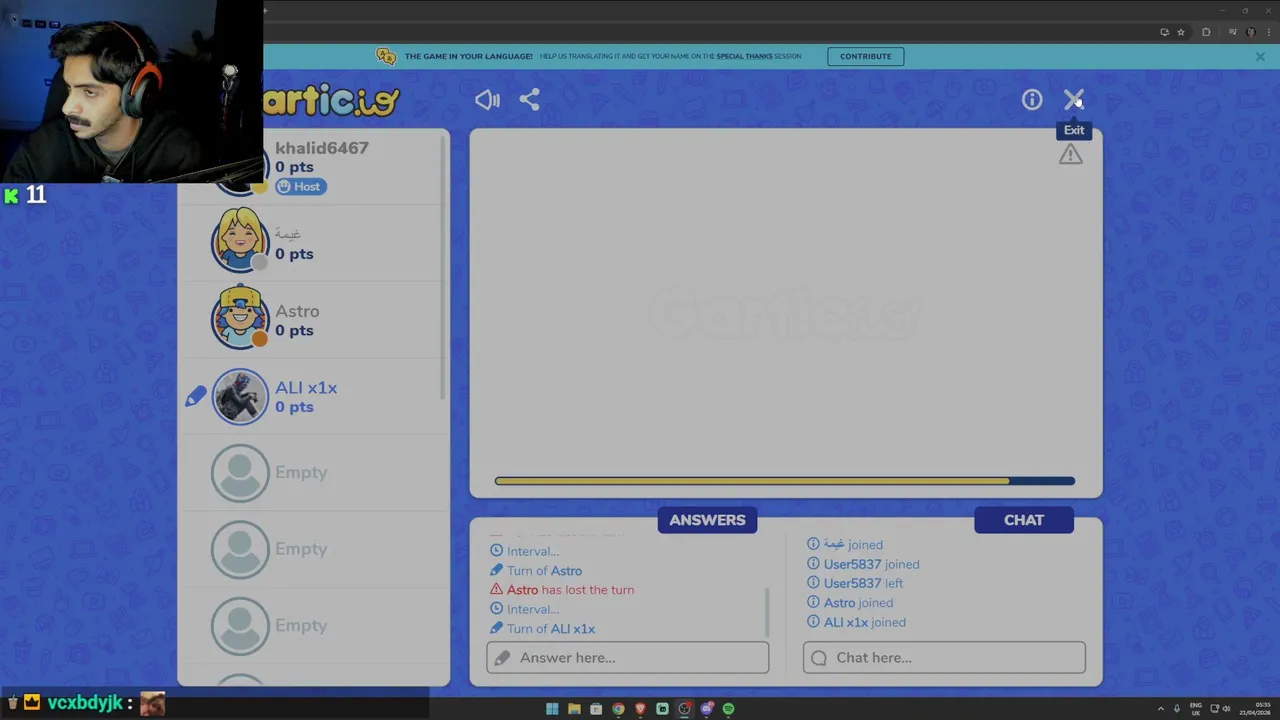This screenshot has height=720, width=1280.
Task: Focus the Answer here input field
Action: click(628, 657)
